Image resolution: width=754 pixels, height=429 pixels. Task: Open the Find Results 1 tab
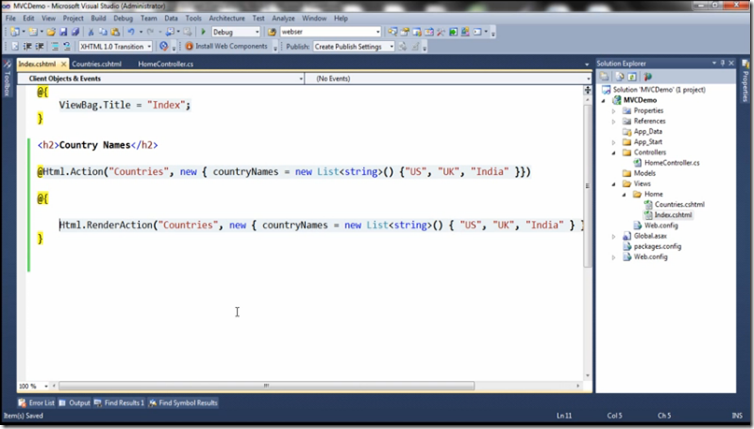(119, 403)
